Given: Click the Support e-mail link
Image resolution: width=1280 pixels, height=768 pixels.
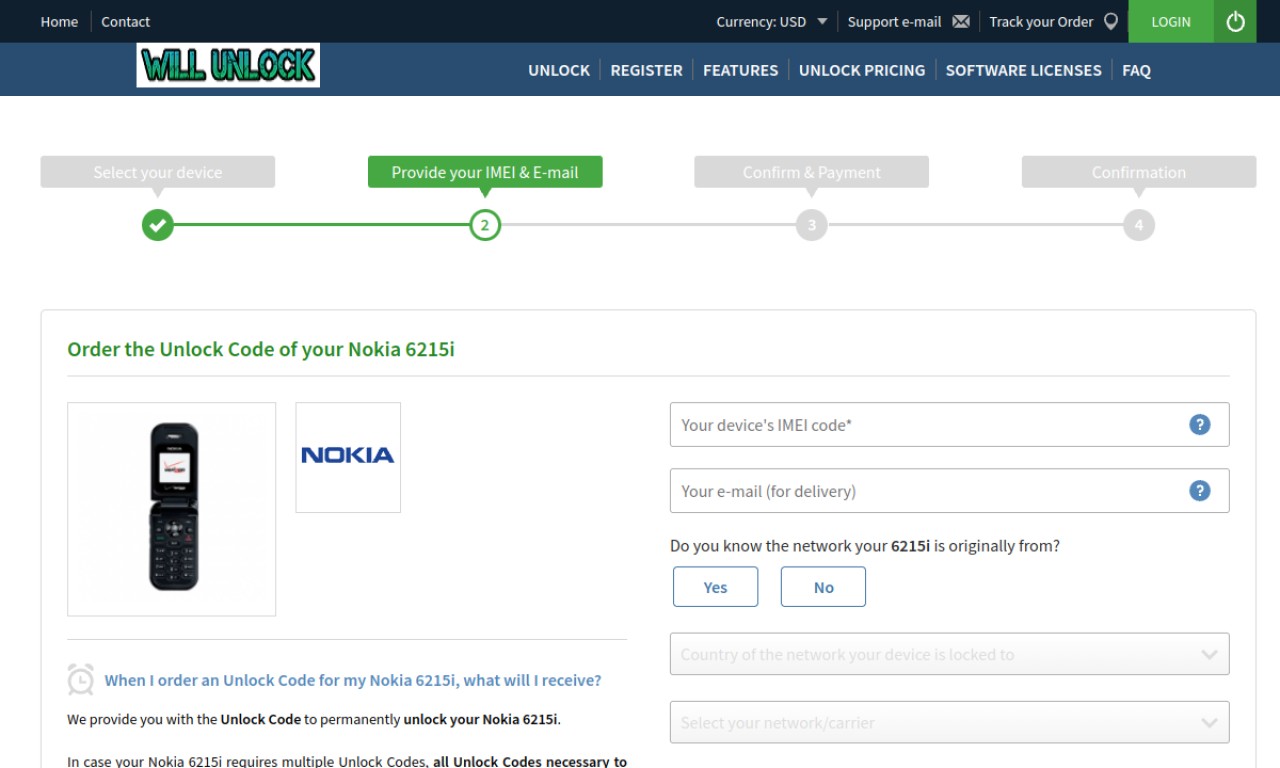Looking at the screenshot, I should 894,21.
